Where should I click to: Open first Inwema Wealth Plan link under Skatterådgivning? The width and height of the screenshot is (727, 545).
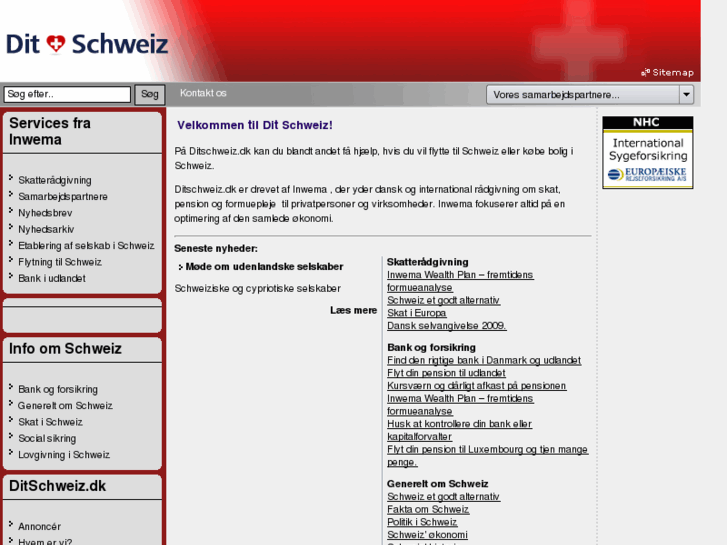[x=460, y=281]
